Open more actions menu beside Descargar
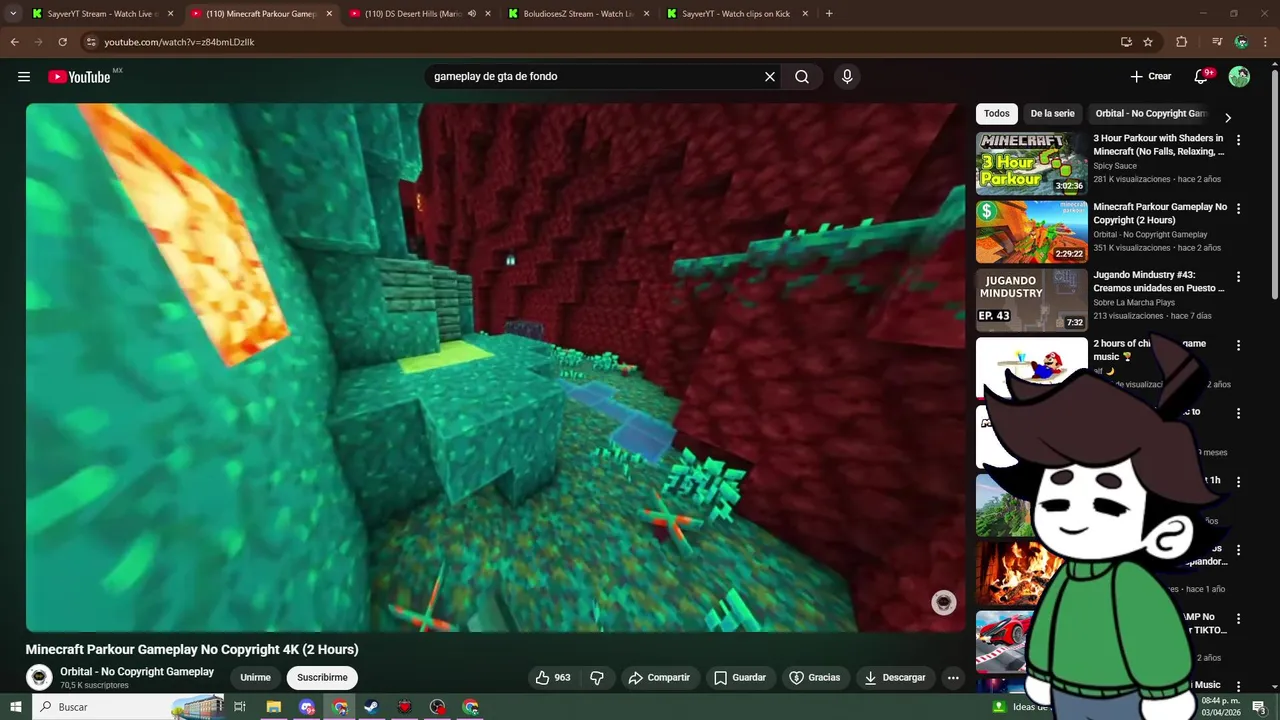Viewport: 1280px width, 720px height. (953, 678)
